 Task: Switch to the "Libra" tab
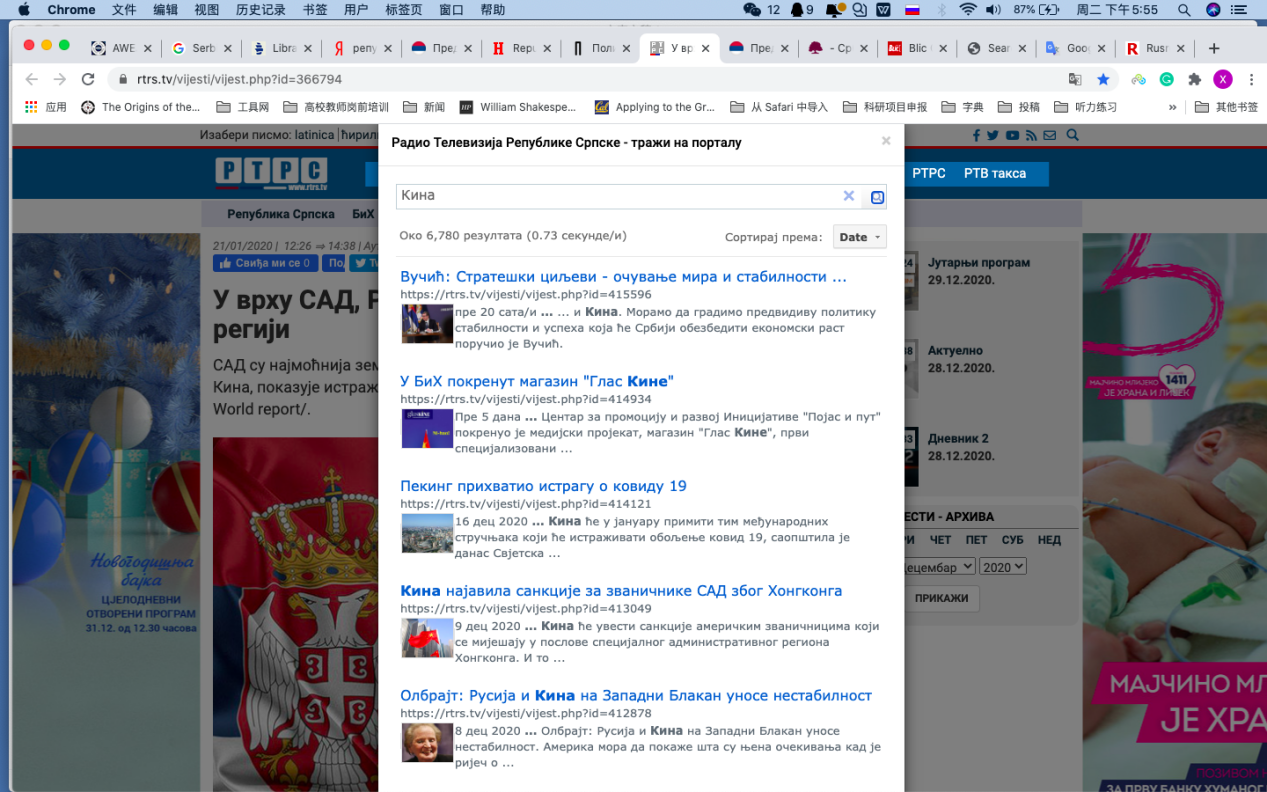(x=282, y=48)
